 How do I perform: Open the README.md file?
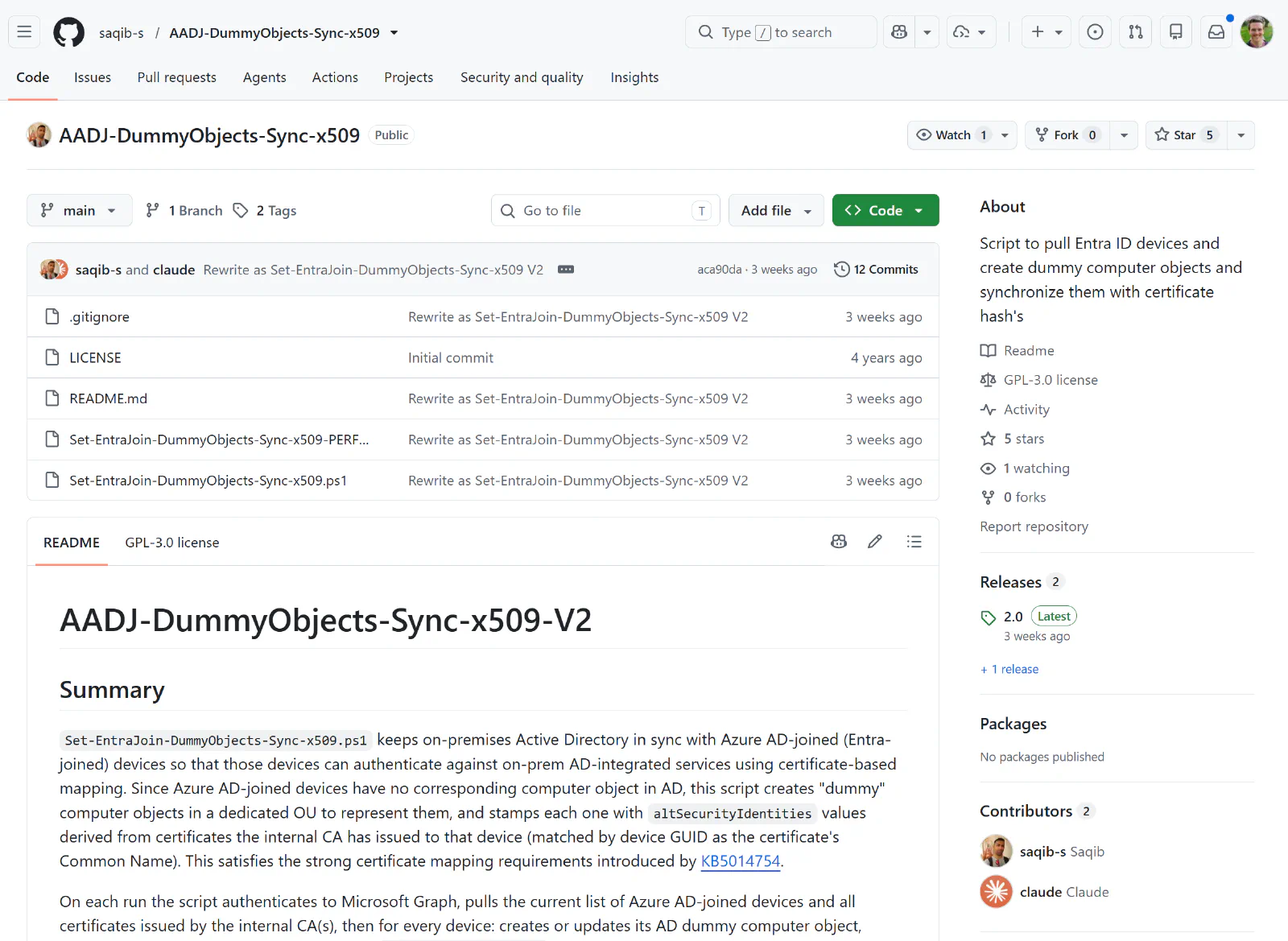click(108, 398)
